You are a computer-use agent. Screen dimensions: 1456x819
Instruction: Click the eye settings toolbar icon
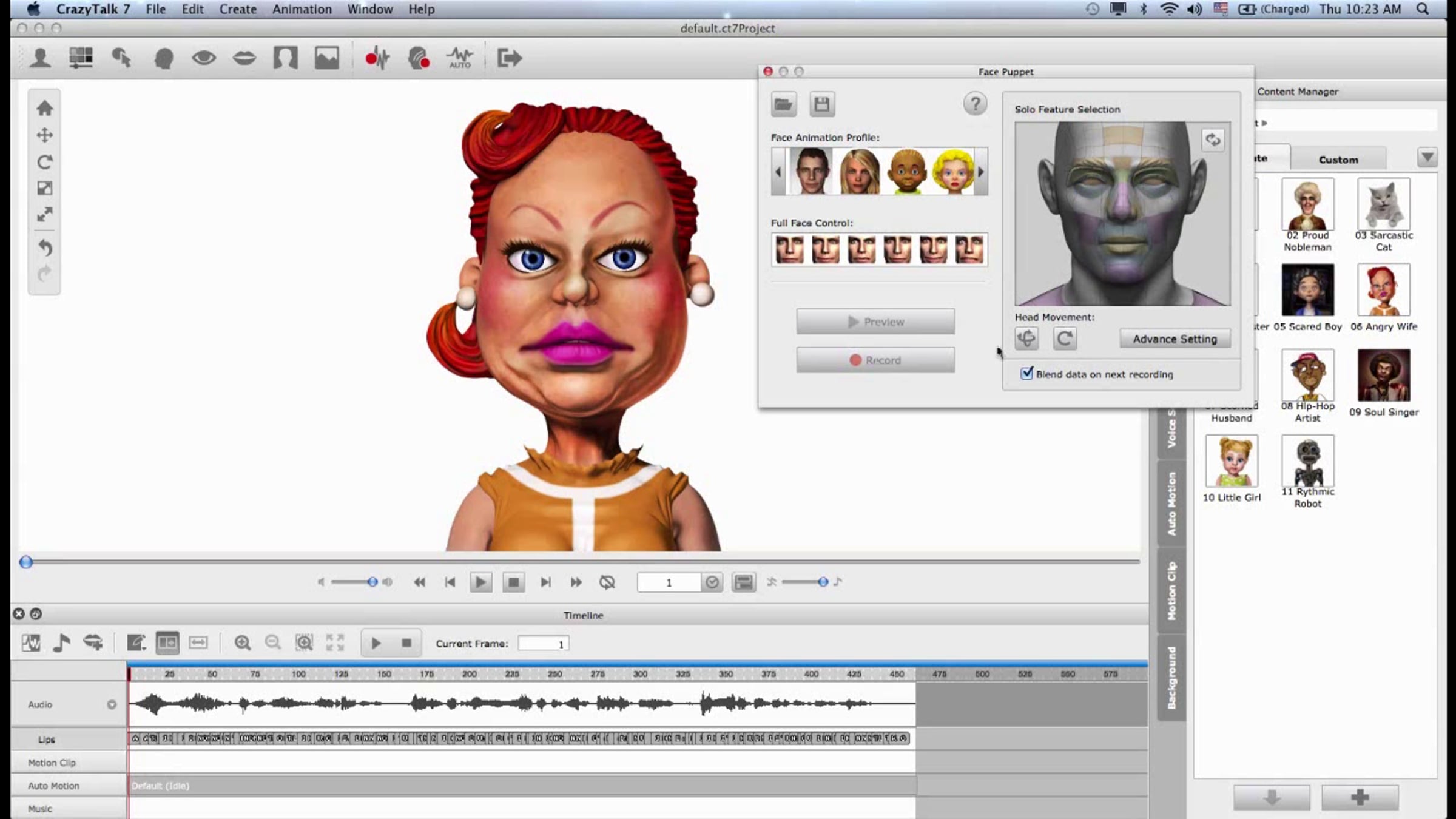click(x=204, y=58)
